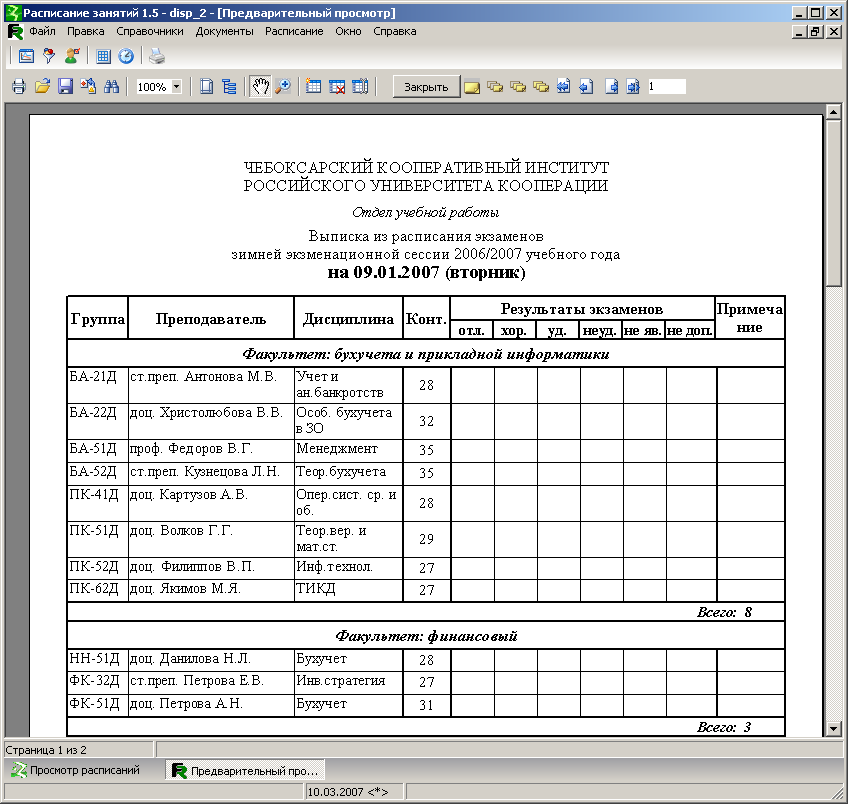This screenshot has width=848, height=804.
Task: Switch to Предварительный про... window tab
Action: point(246,770)
